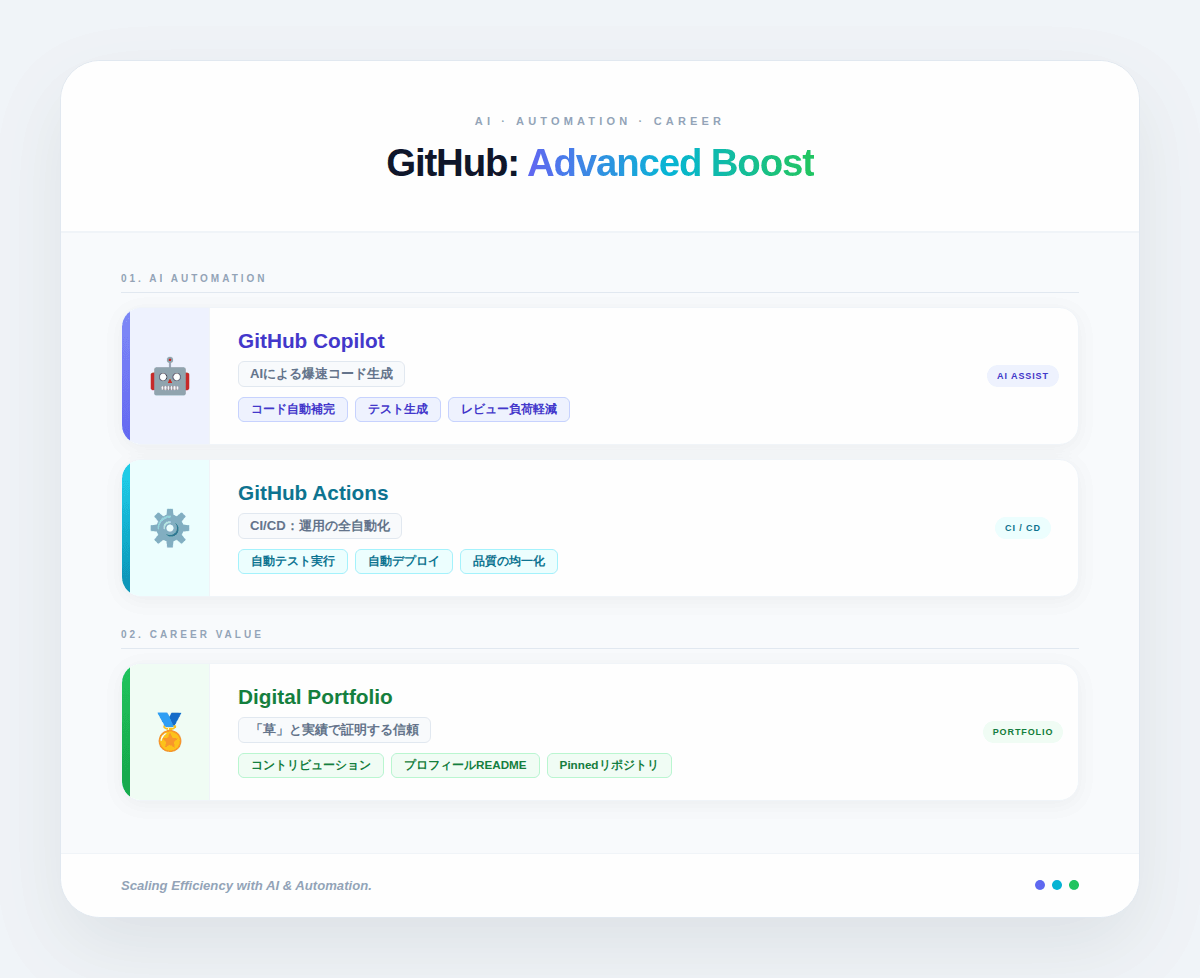The height and width of the screenshot is (978, 1200).
Task: Click the medal icon on Digital Portfolio card
Action: coord(170,732)
